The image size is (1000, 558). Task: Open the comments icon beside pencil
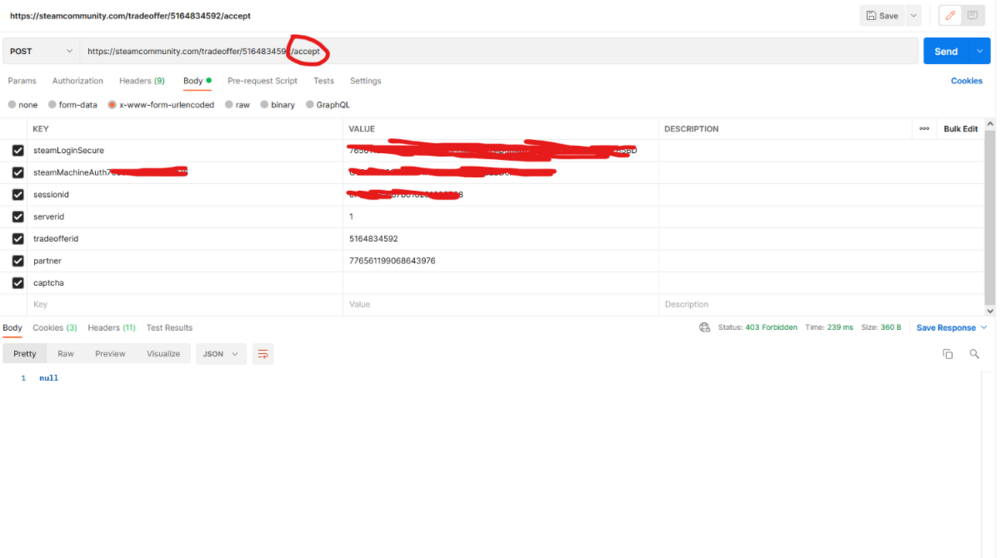coord(973,15)
